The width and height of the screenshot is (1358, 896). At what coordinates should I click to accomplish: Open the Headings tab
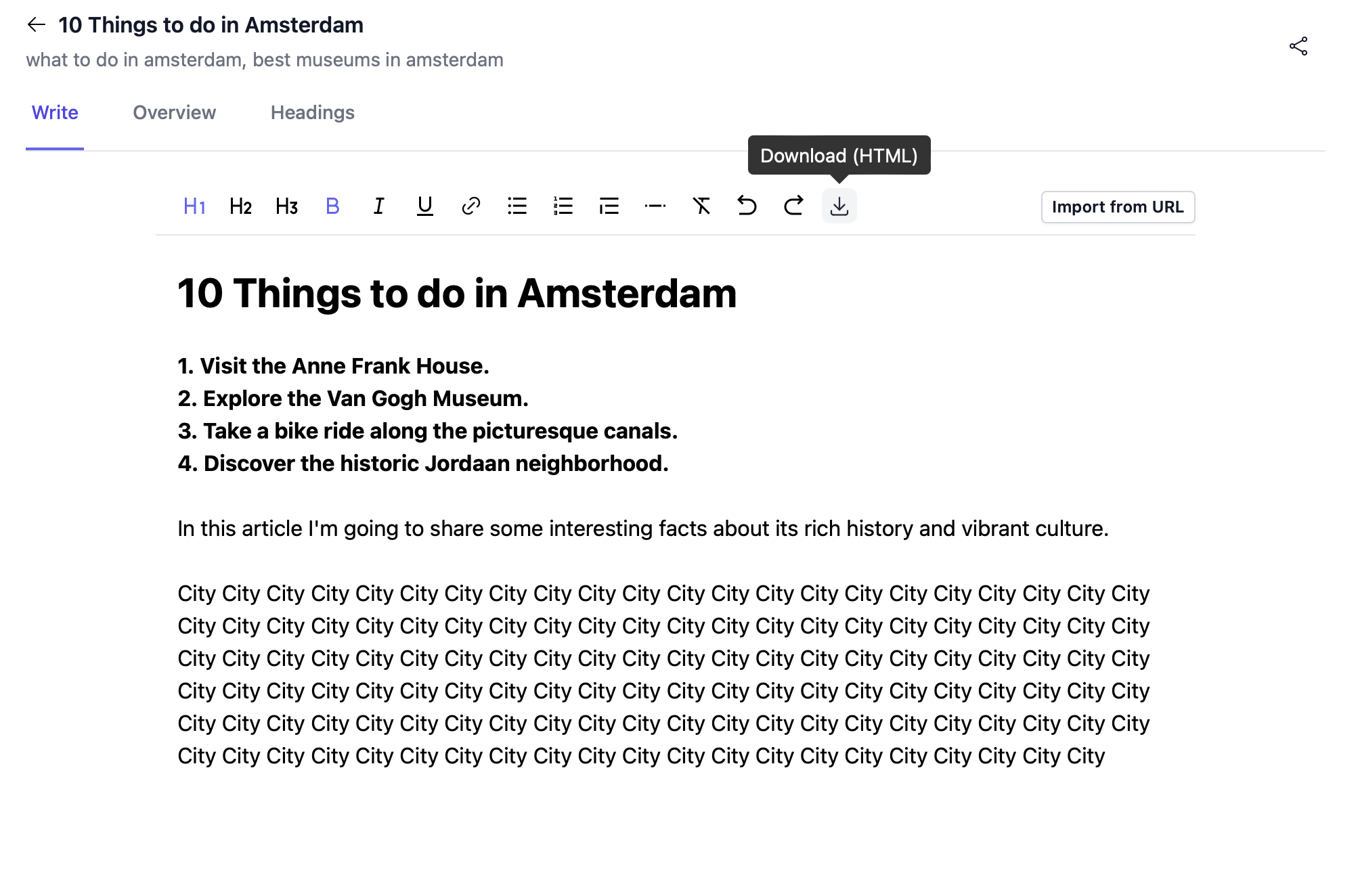312,112
